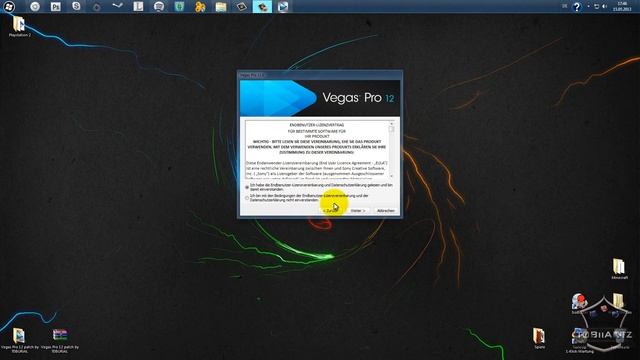Click the license text scrollbar up arrow
This screenshot has width=640, height=360.
(391, 123)
